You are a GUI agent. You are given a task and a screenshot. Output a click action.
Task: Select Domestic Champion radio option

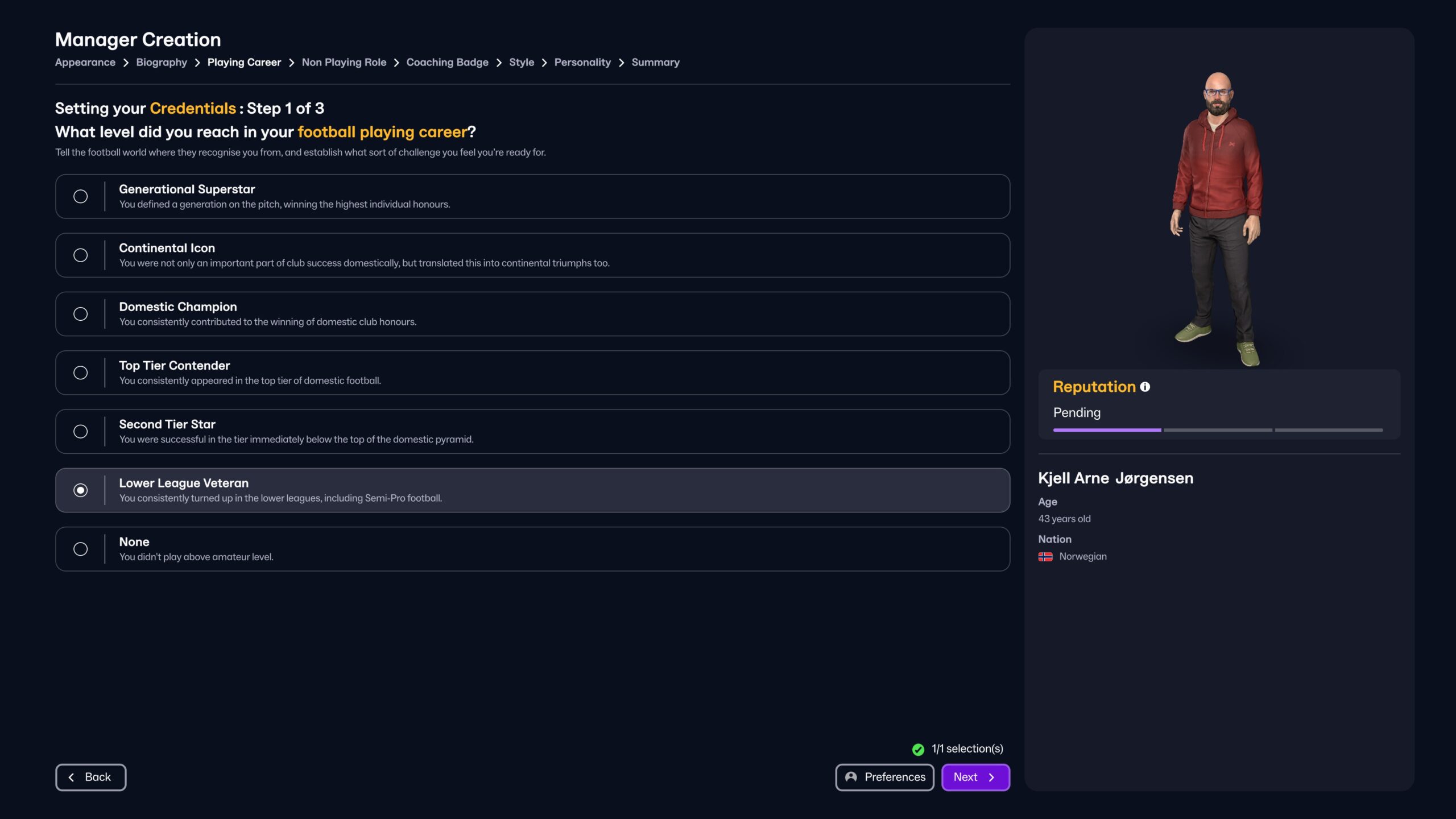81,314
